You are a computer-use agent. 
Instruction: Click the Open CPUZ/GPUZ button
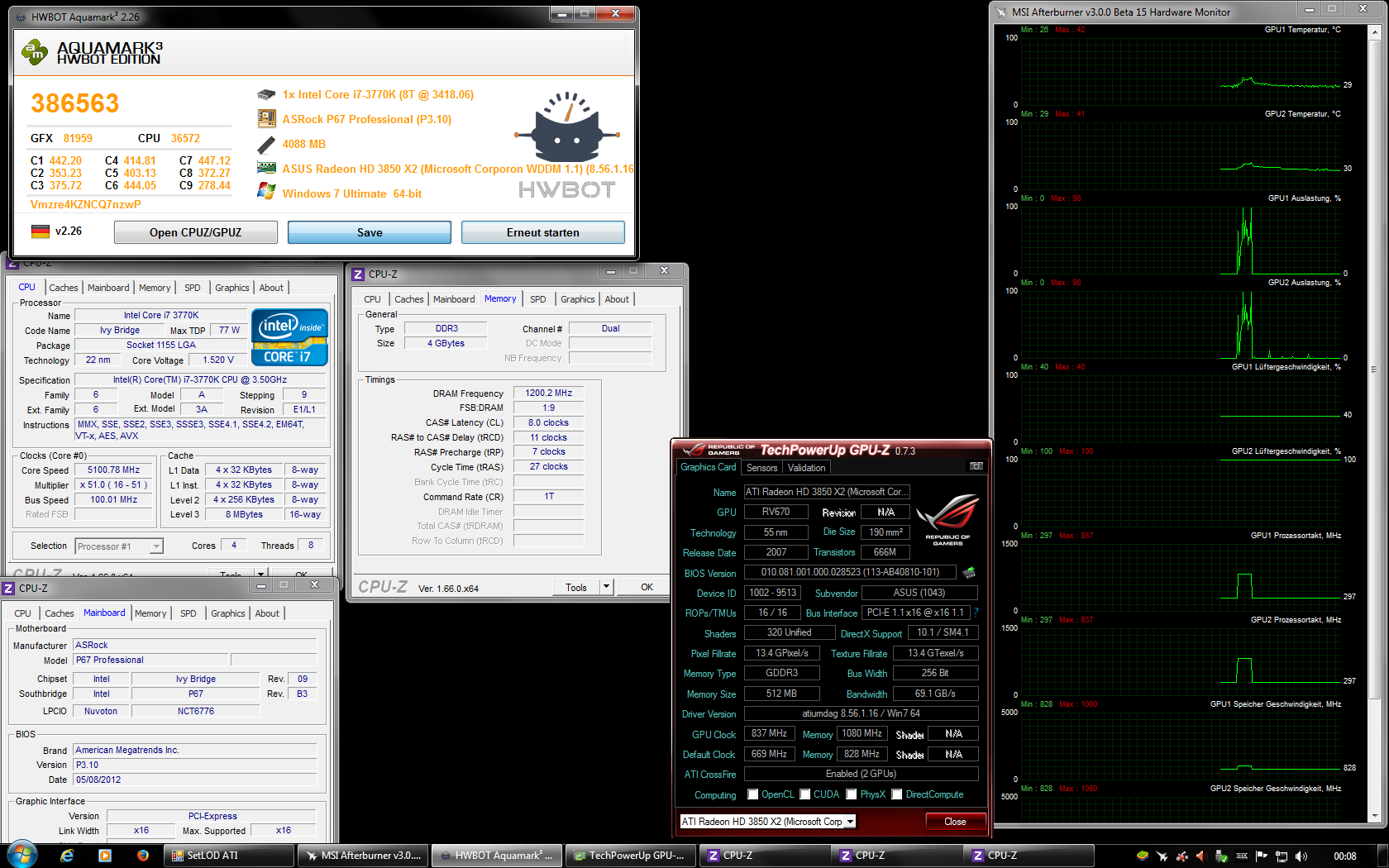click(x=196, y=232)
